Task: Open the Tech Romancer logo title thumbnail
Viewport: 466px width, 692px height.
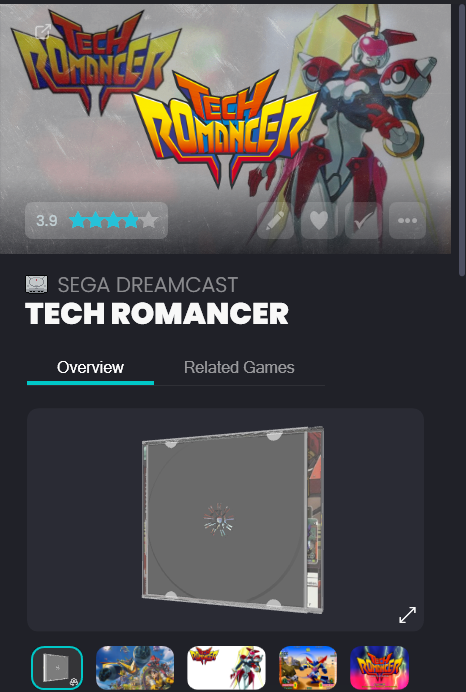Action: [380, 668]
